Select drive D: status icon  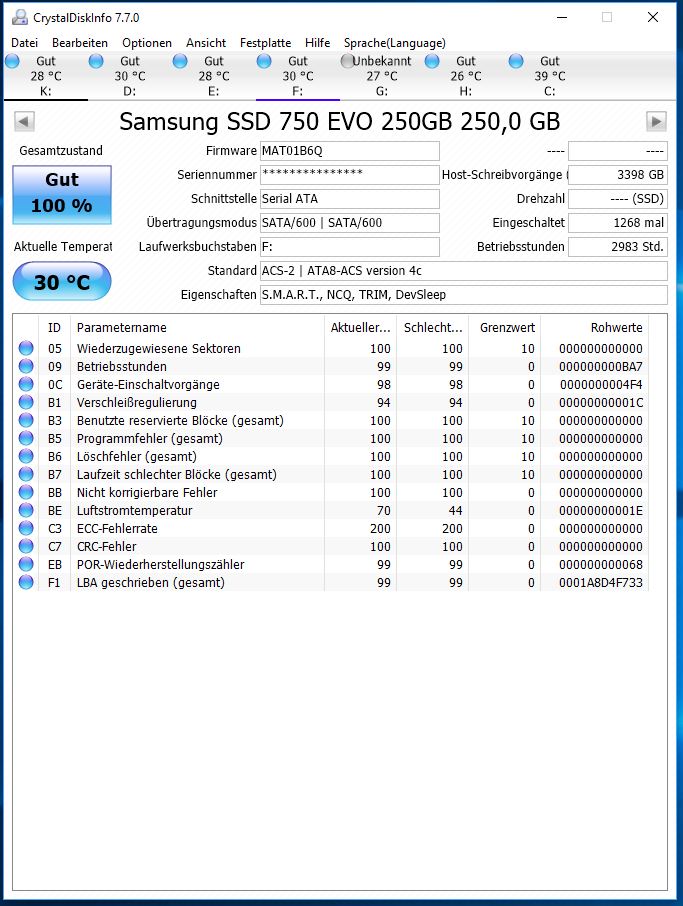pos(96,61)
